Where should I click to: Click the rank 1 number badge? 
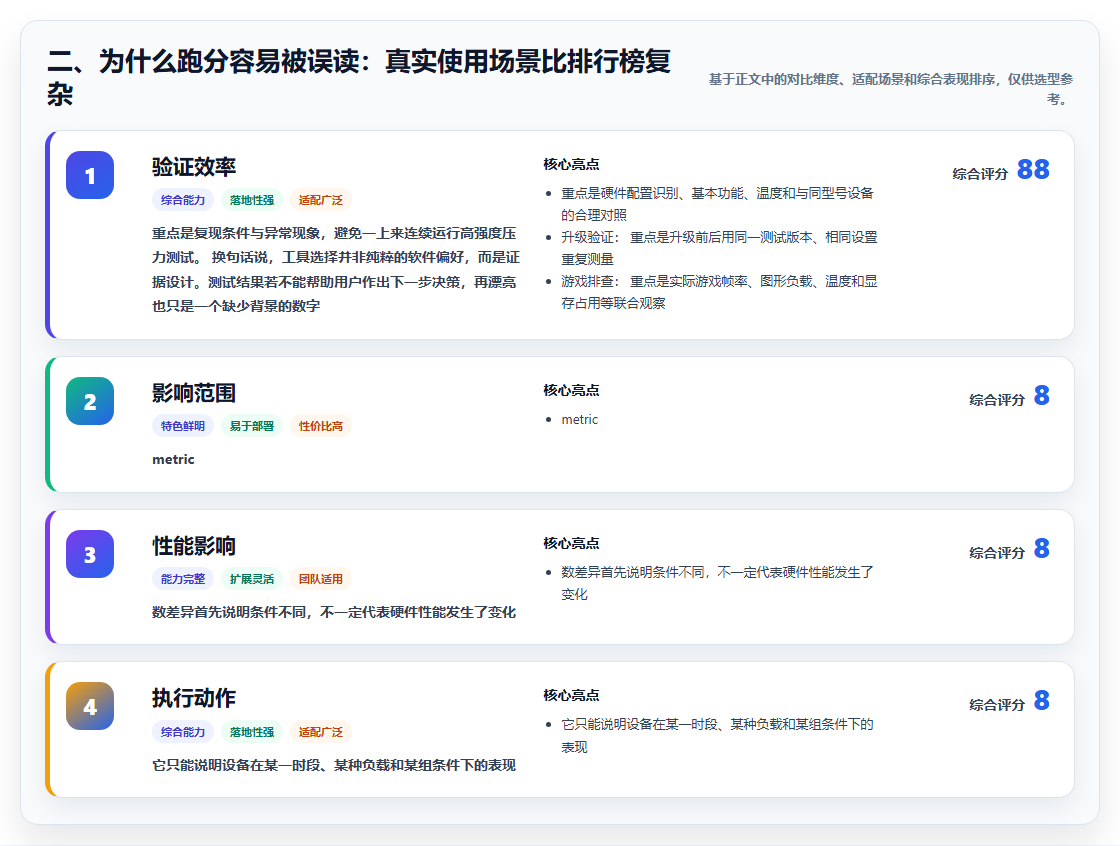[90, 175]
